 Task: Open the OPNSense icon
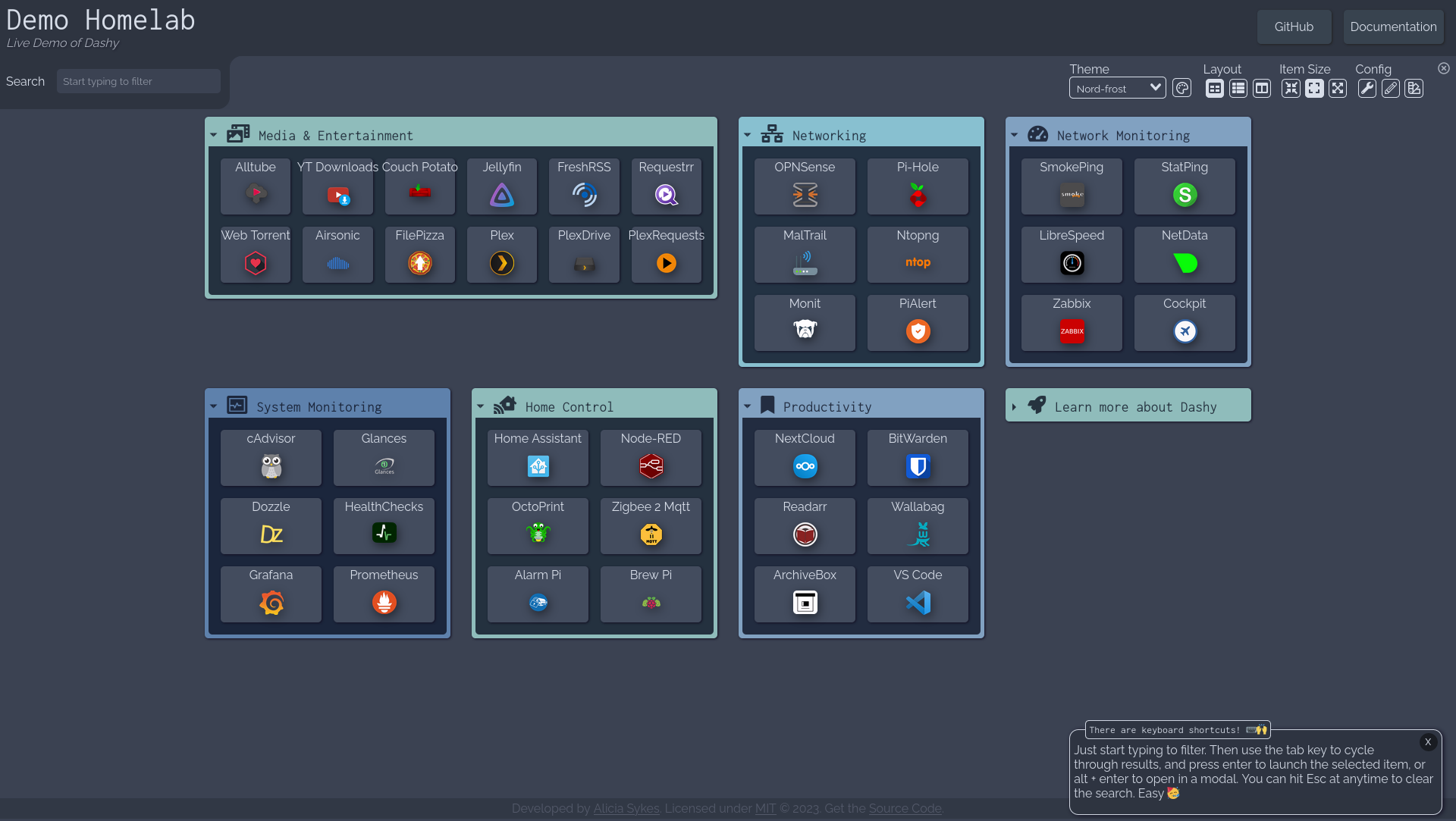(805, 196)
